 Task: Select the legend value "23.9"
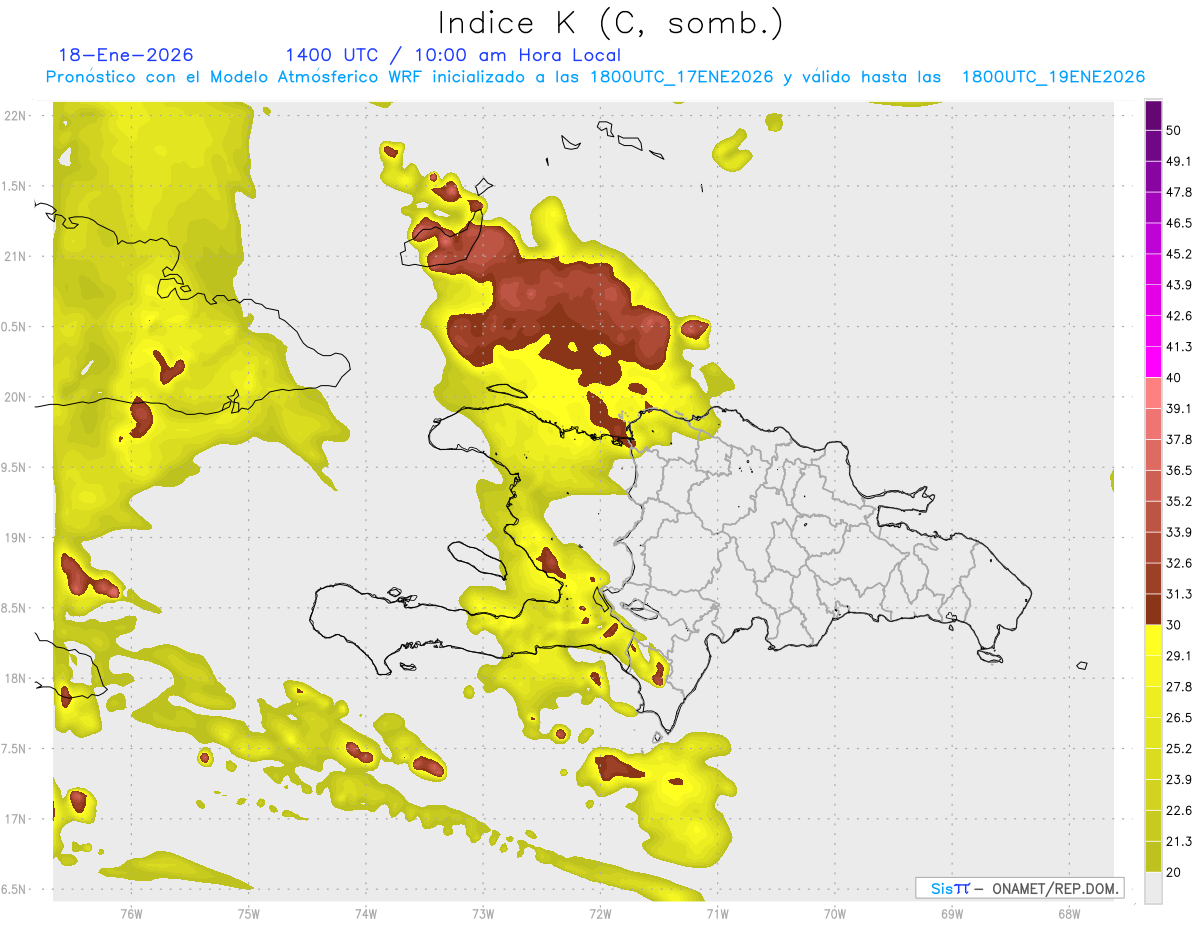coord(1180,779)
